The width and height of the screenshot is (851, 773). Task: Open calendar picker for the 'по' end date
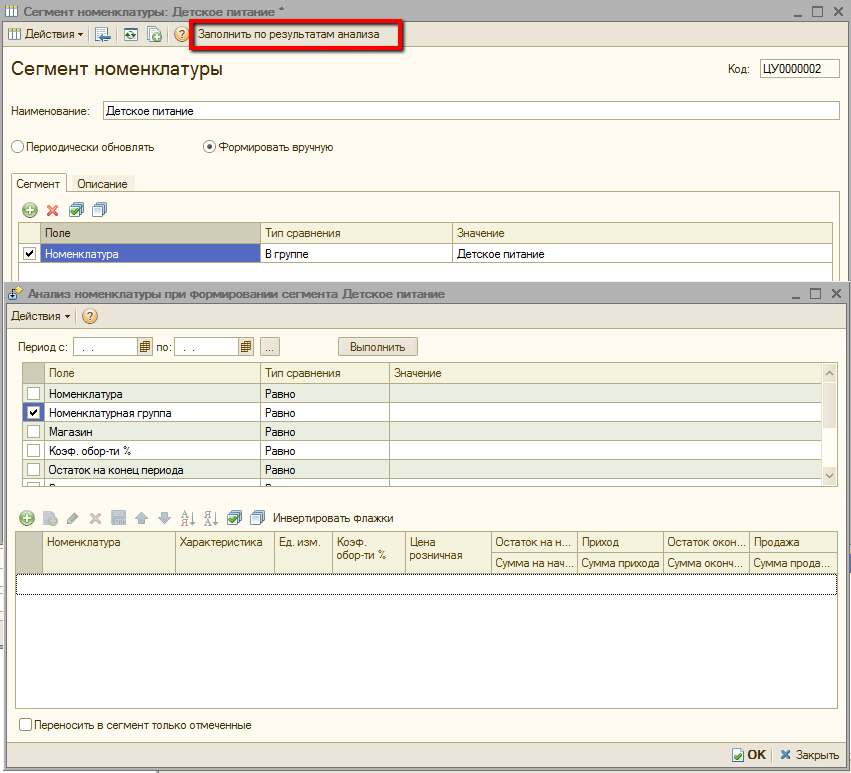pyautogui.click(x=246, y=347)
